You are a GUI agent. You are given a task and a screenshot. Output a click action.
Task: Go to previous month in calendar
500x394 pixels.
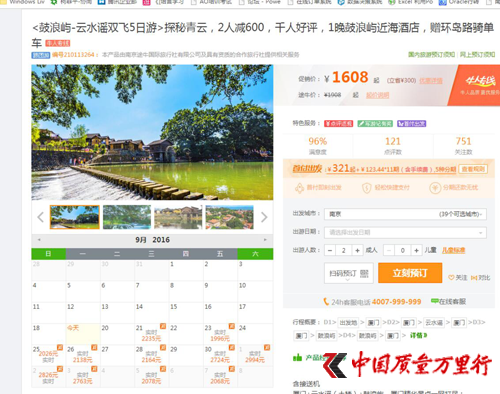(39, 240)
